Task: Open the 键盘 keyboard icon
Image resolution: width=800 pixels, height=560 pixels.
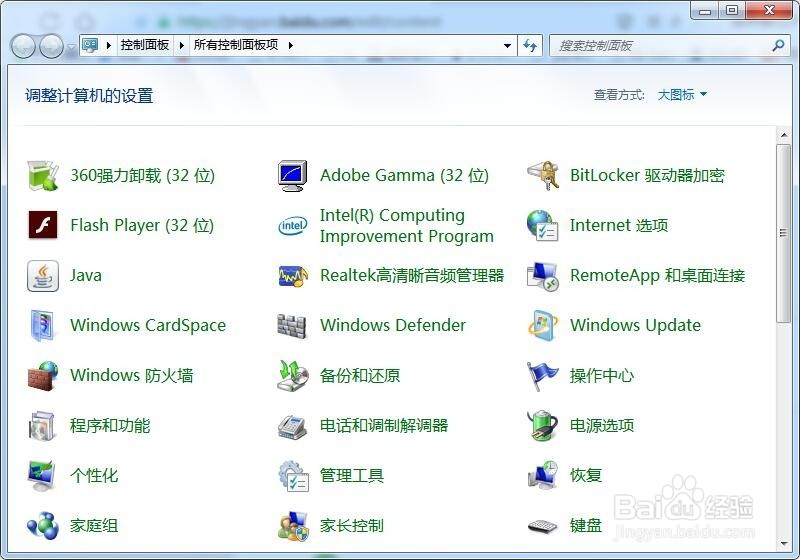Action: click(x=543, y=526)
